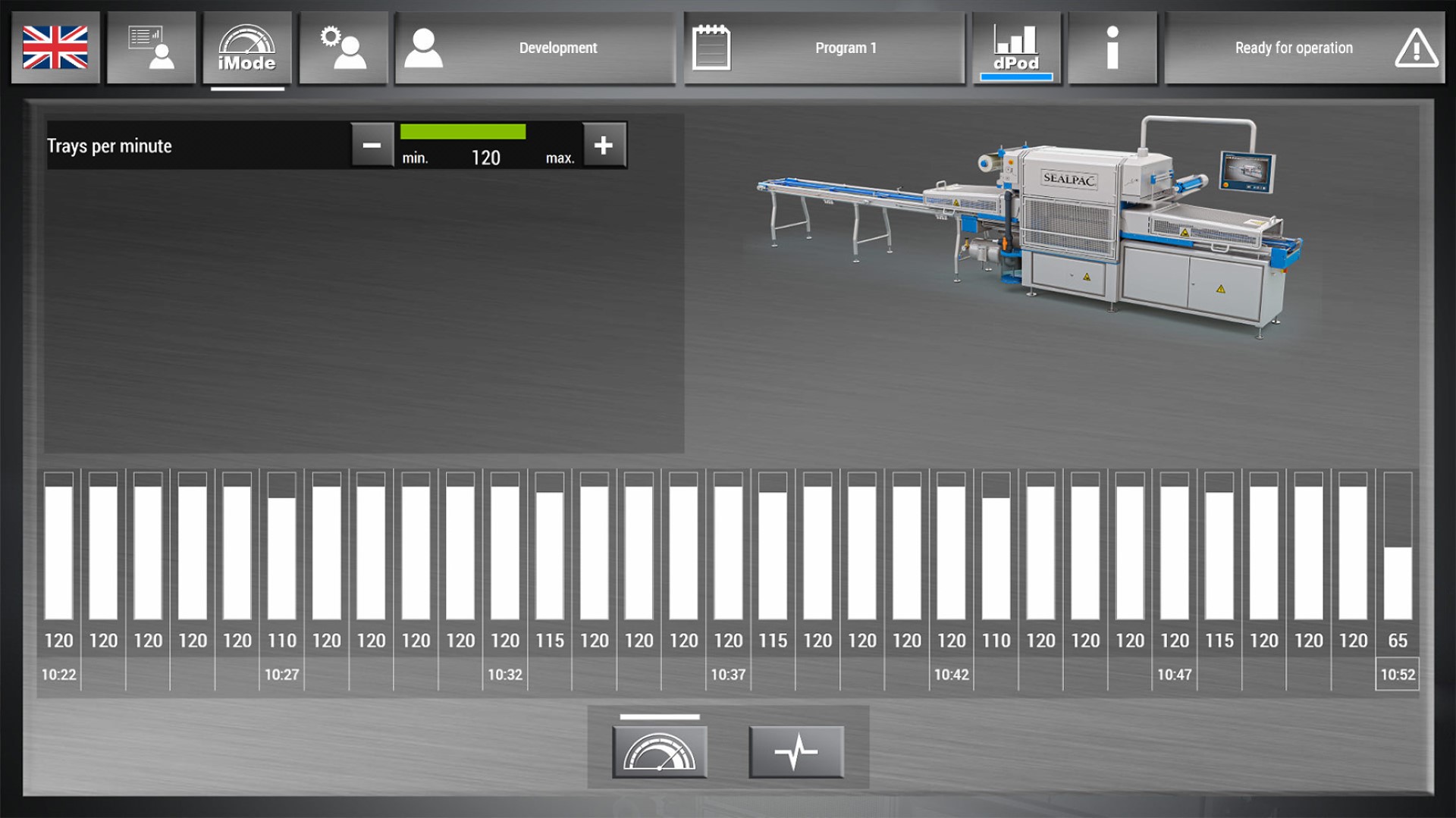Click the information 'i' icon
The height and width of the screenshot is (818, 1456).
pyautogui.click(x=1112, y=48)
